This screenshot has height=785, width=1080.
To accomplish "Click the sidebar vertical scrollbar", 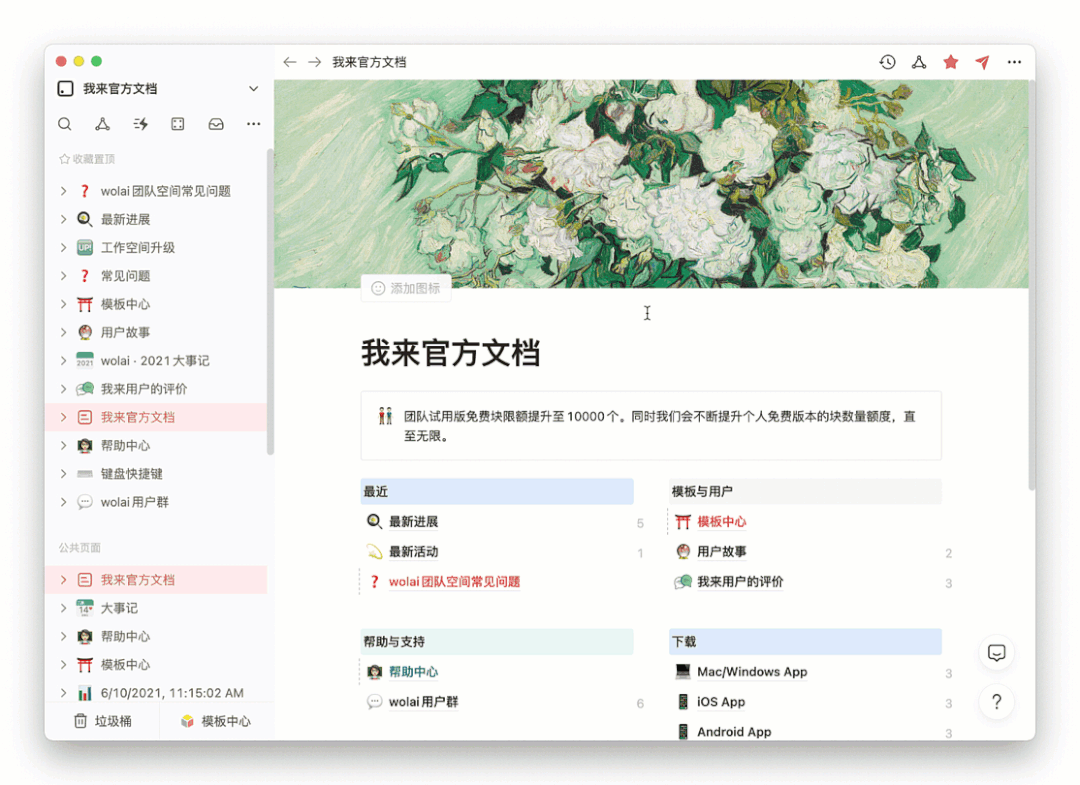I will [270, 302].
